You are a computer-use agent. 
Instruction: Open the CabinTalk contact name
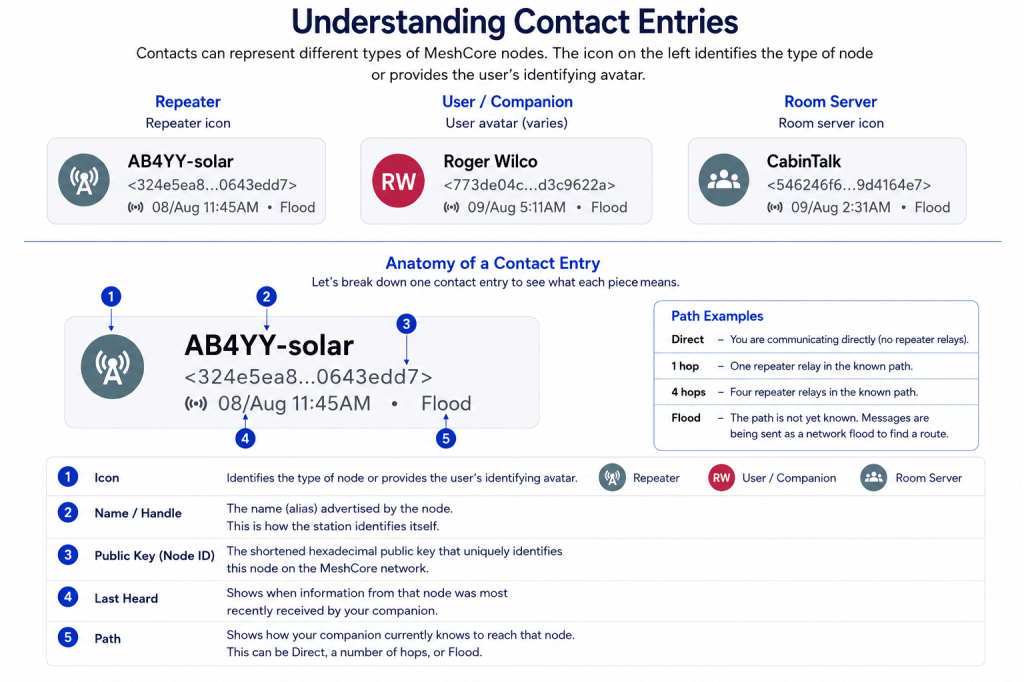point(803,161)
